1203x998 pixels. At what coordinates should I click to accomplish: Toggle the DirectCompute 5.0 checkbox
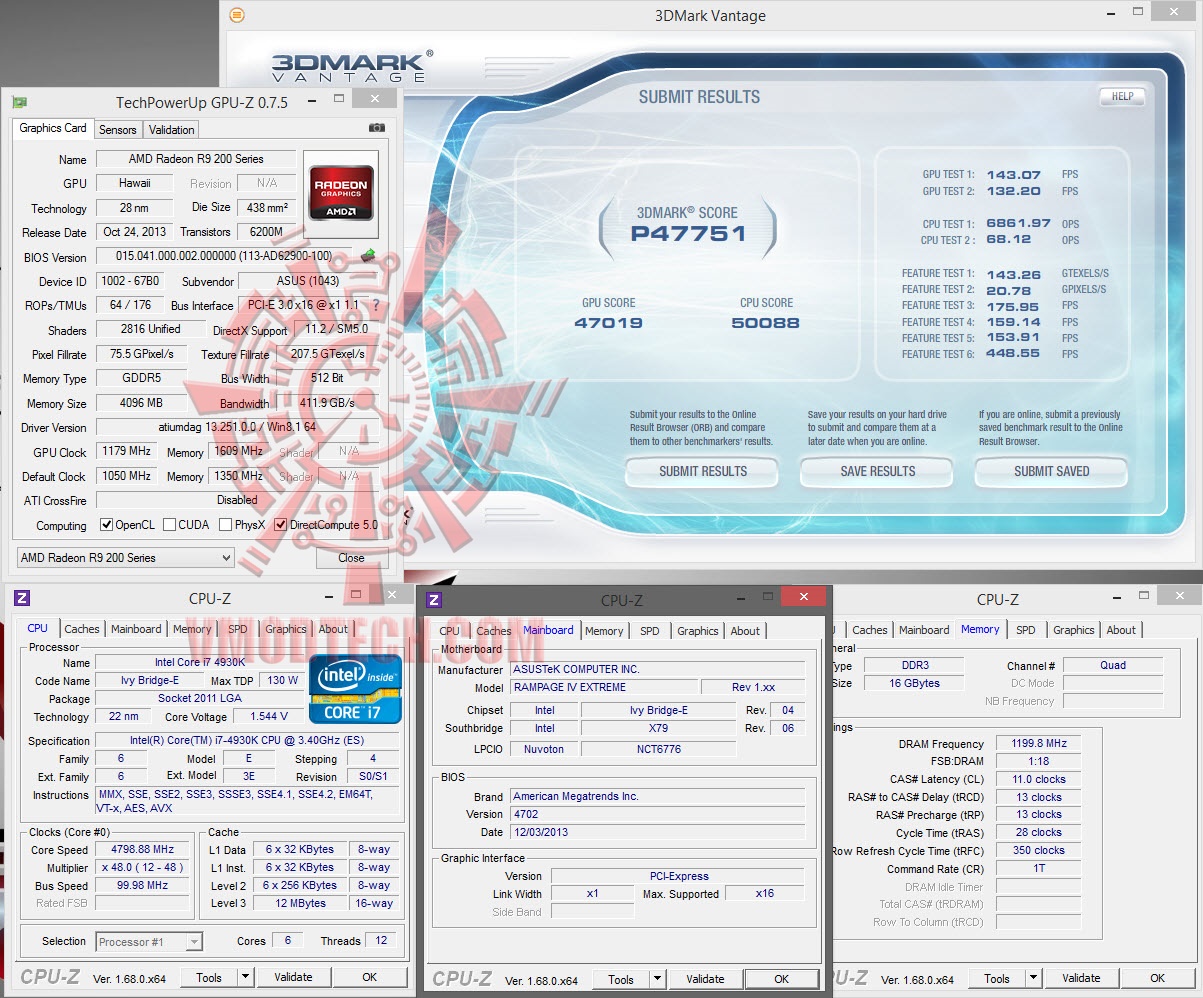pyautogui.click(x=281, y=525)
